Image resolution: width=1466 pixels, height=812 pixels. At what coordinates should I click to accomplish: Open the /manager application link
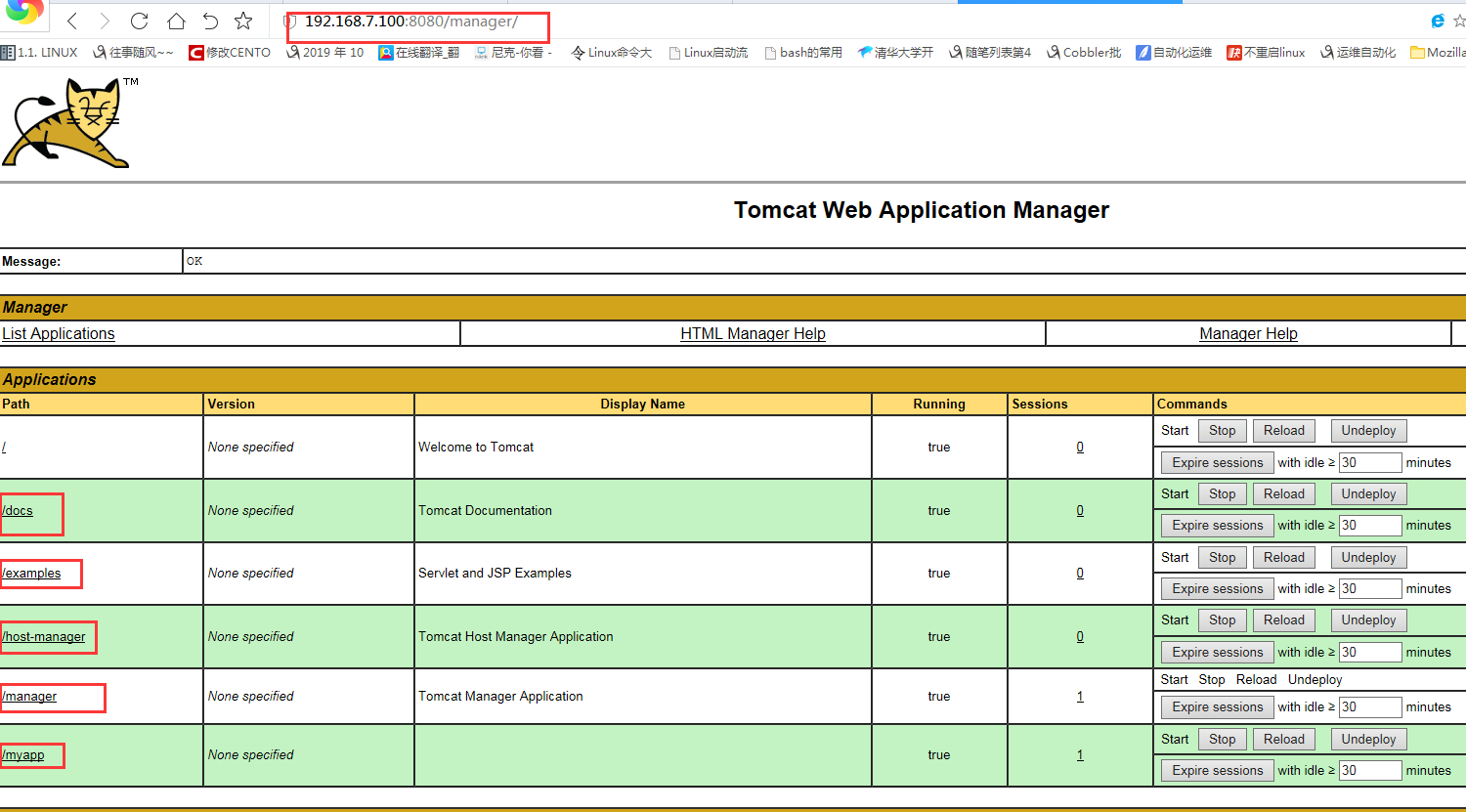(29, 696)
